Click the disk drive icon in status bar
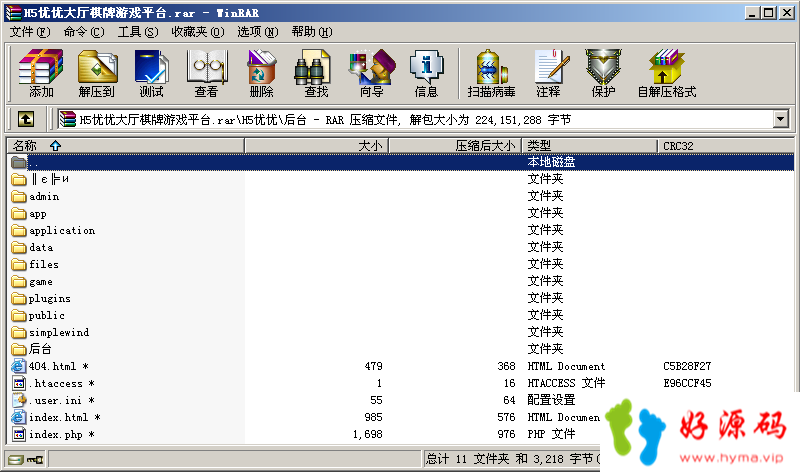800x472 pixels. point(16,460)
